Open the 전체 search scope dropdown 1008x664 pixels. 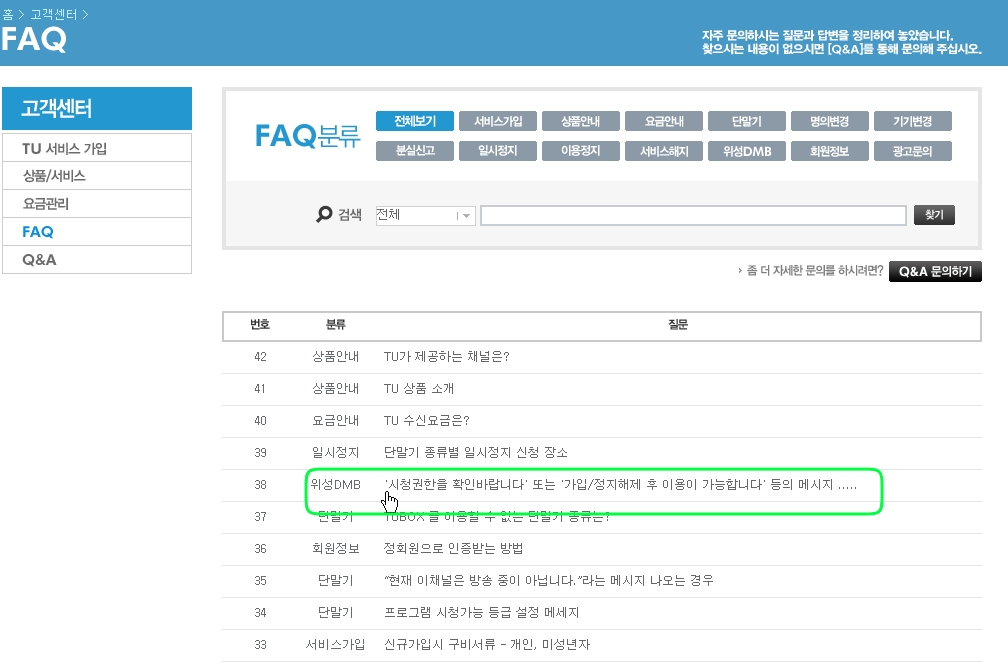pyautogui.click(x=425, y=215)
